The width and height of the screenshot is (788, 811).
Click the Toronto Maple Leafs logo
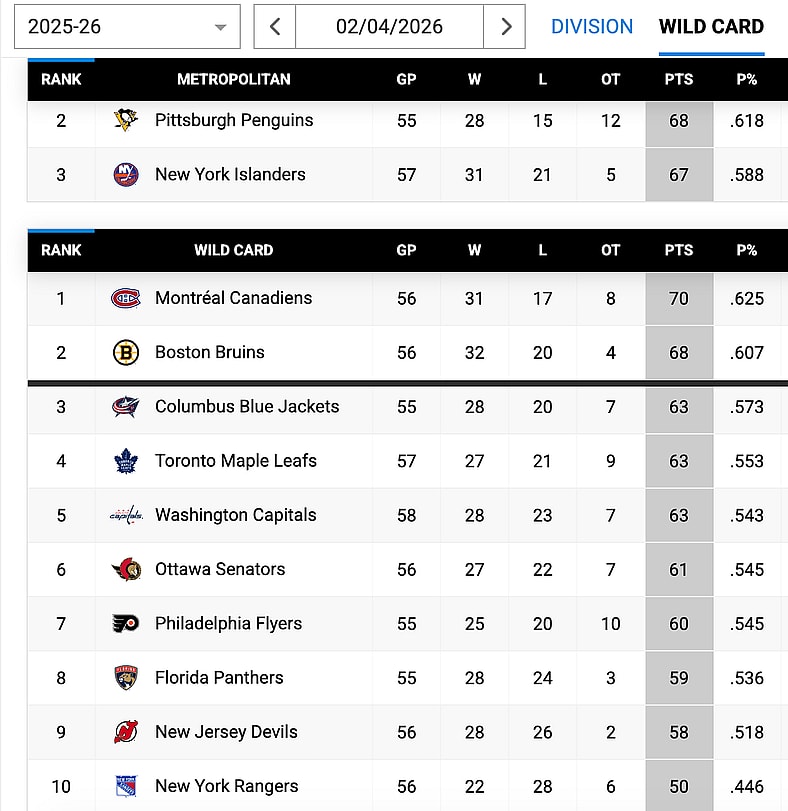[126, 461]
